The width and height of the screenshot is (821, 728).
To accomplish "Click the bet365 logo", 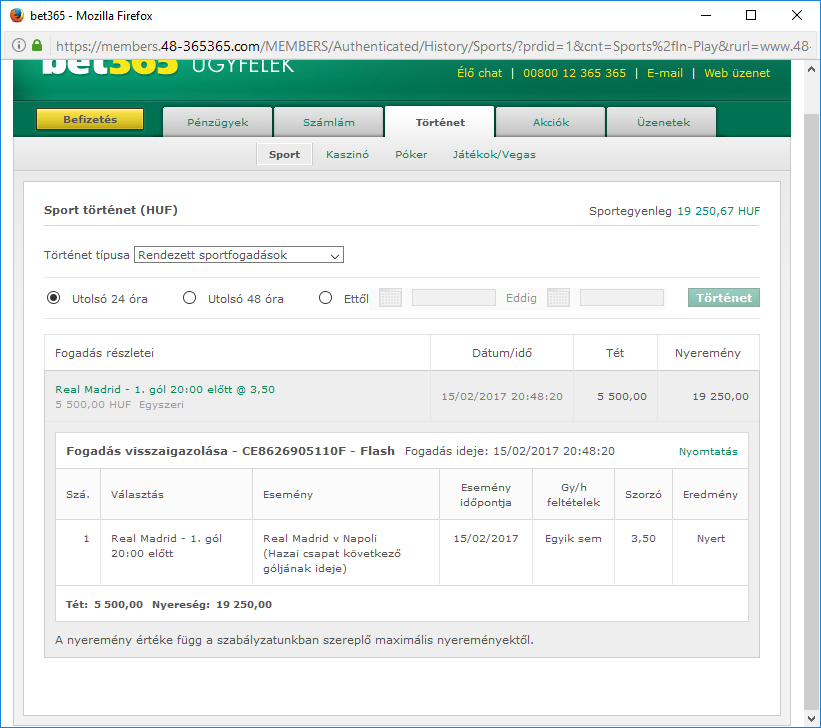I will 110,67.
